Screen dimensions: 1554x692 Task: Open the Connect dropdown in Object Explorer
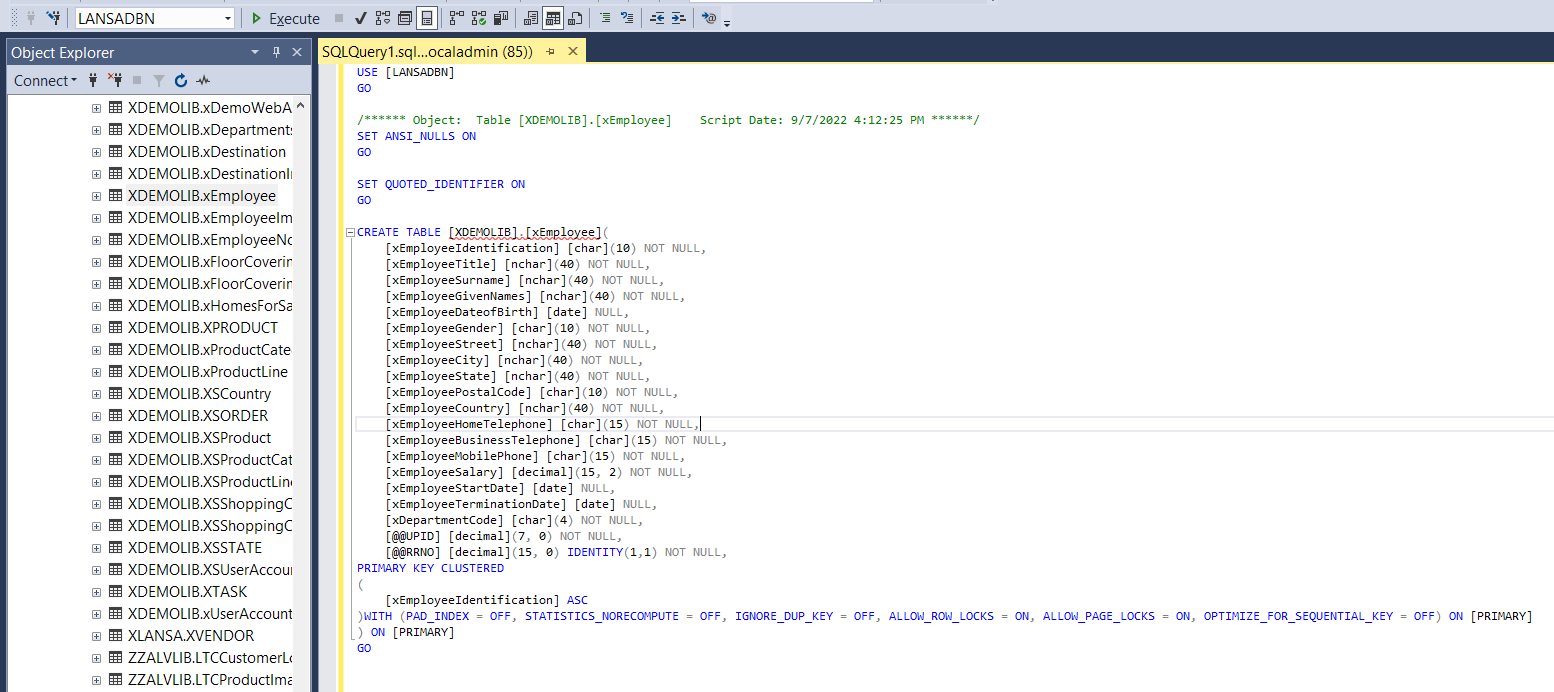45,80
